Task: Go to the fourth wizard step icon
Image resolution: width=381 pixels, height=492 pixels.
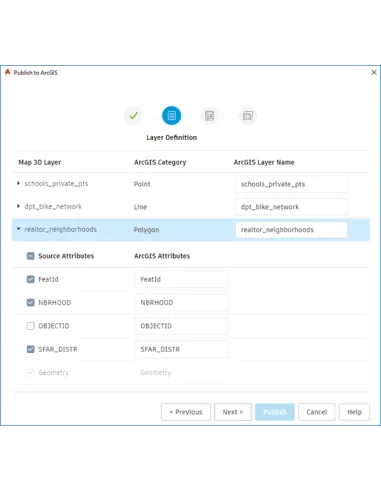Action: coord(248,116)
